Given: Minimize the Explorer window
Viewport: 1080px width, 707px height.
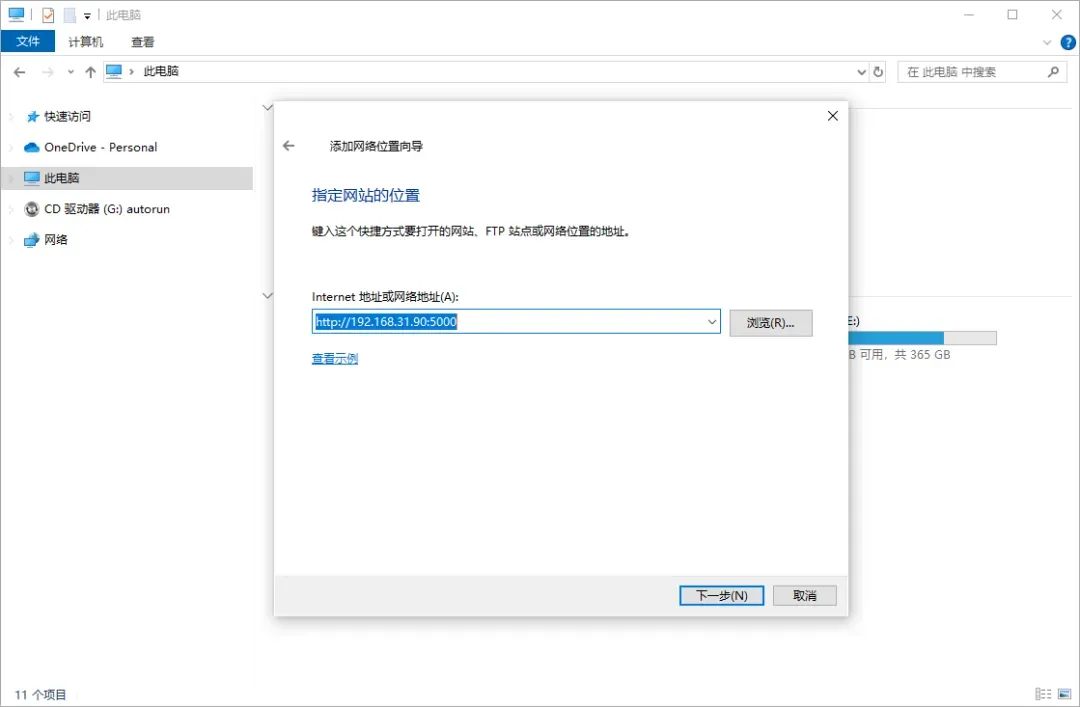Looking at the screenshot, I should click(969, 14).
